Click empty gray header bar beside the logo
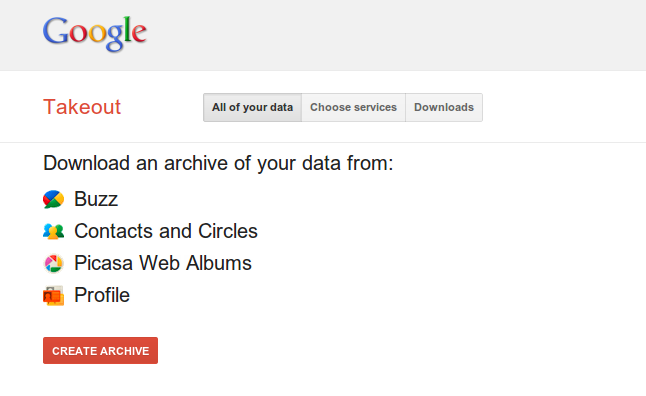This screenshot has height=396, width=646. [x=391, y=35]
